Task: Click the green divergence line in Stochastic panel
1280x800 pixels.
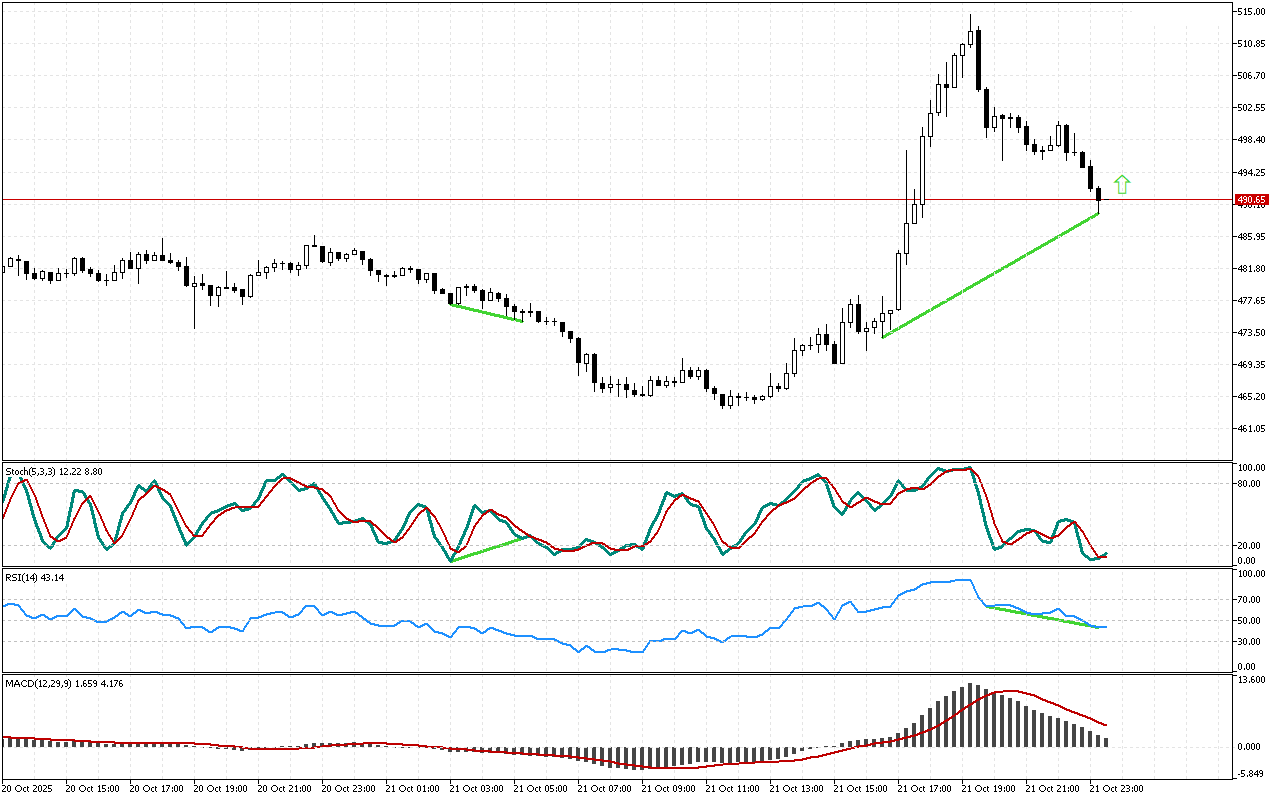Action: point(487,550)
